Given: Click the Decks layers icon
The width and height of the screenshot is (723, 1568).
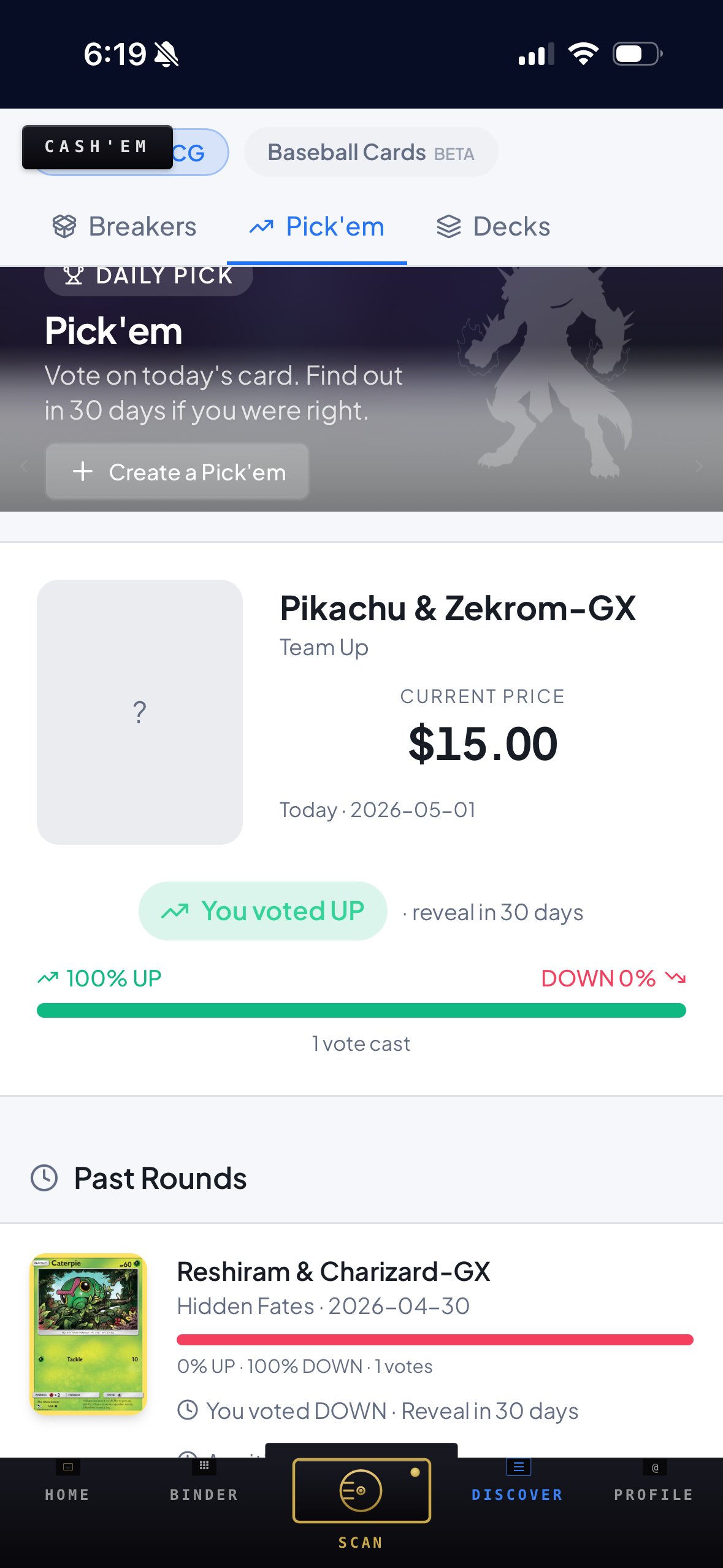Looking at the screenshot, I should (449, 226).
